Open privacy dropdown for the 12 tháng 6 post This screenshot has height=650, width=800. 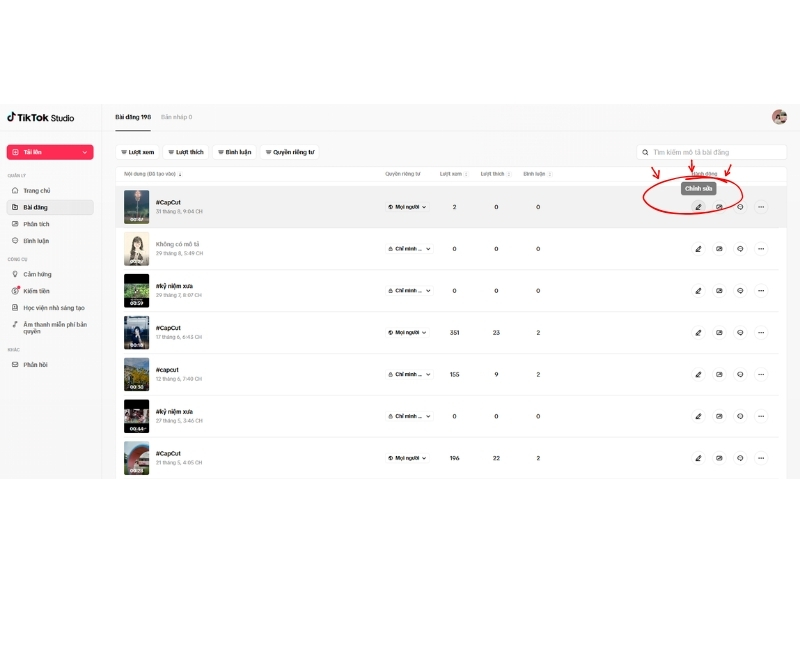pos(409,374)
